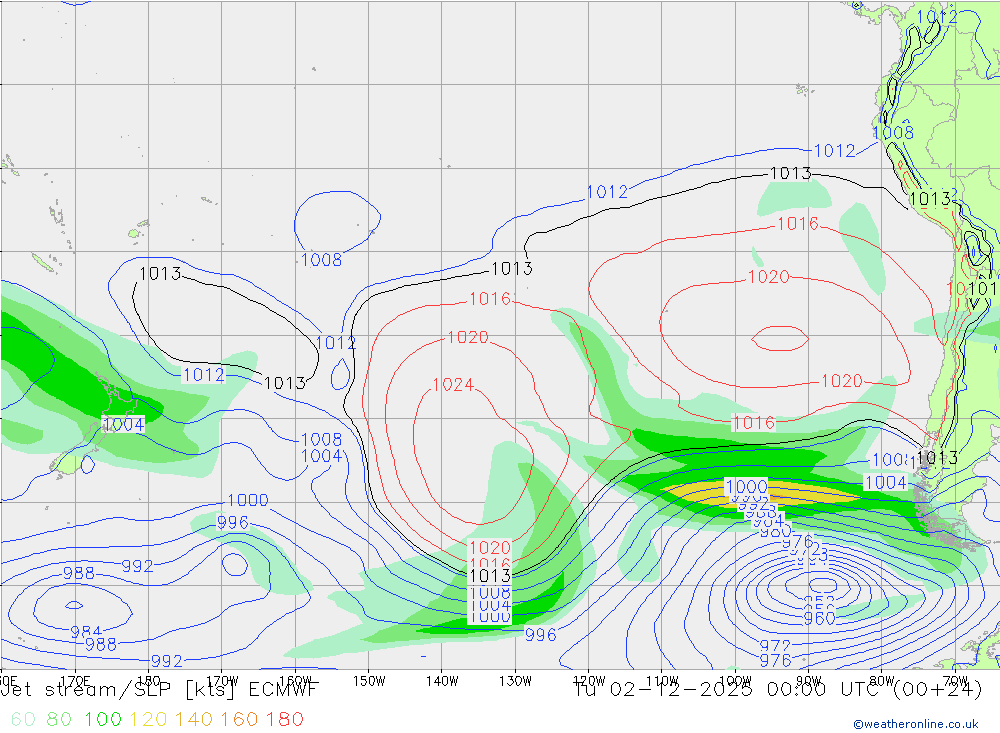Click the 1008 label stacked above the 1004 label
Viewport: 1000px width, 733px height.
click(321, 440)
